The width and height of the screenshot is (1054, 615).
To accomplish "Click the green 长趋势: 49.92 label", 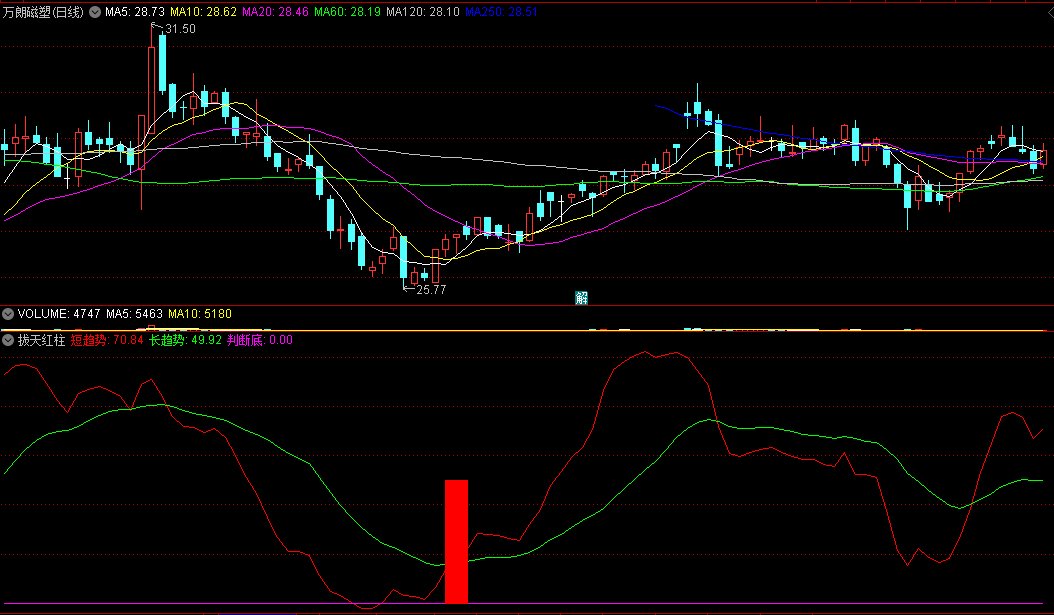I will click(185, 340).
